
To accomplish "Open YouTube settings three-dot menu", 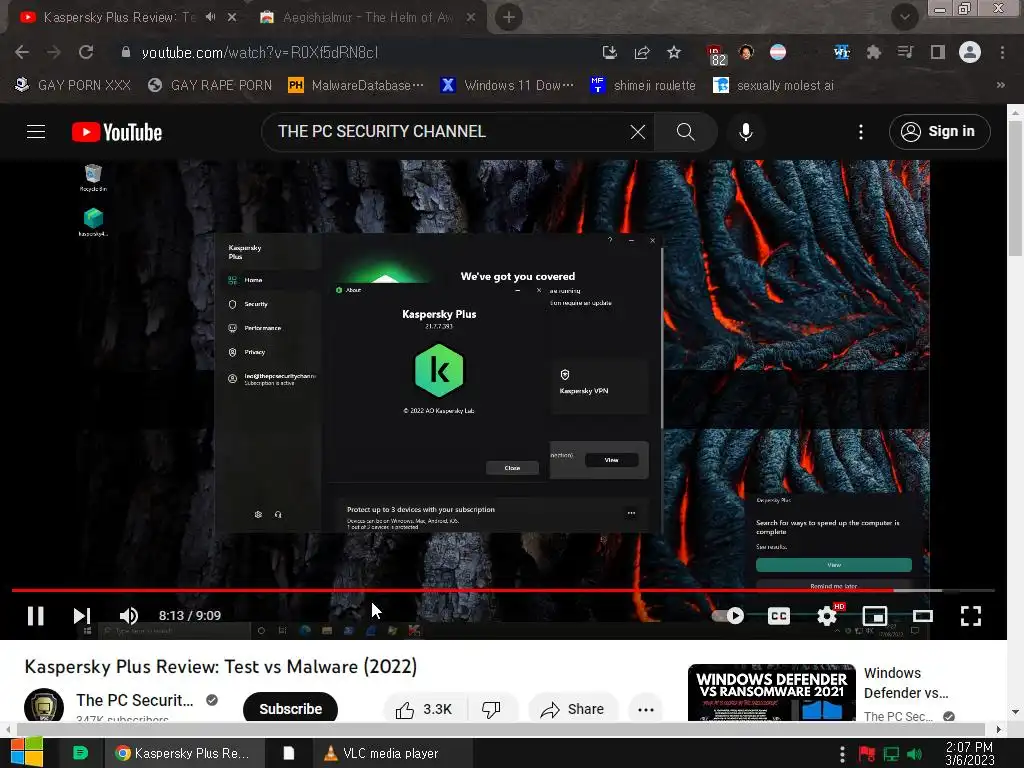I will (861, 132).
